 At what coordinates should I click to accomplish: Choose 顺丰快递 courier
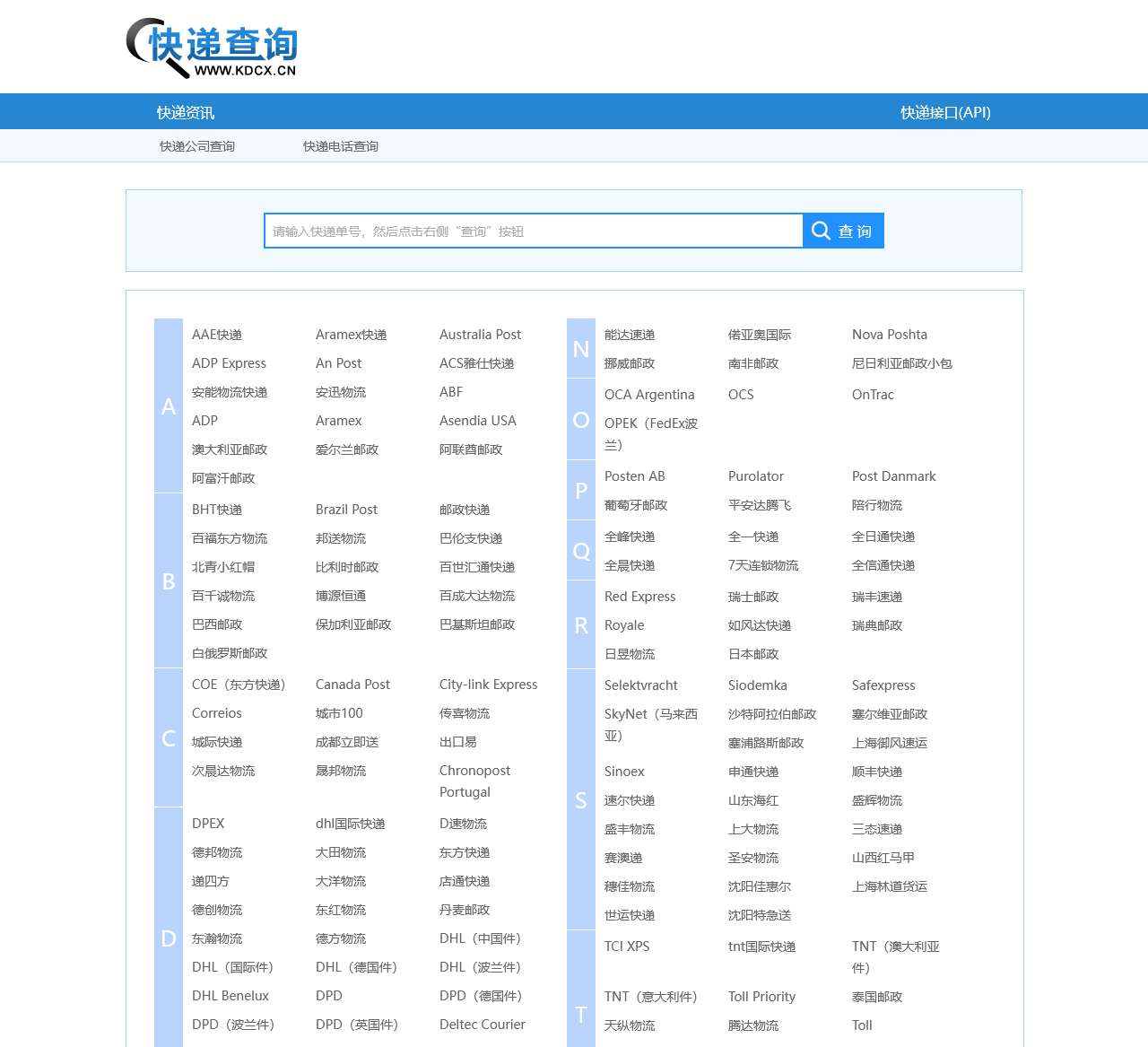pyautogui.click(x=877, y=772)
